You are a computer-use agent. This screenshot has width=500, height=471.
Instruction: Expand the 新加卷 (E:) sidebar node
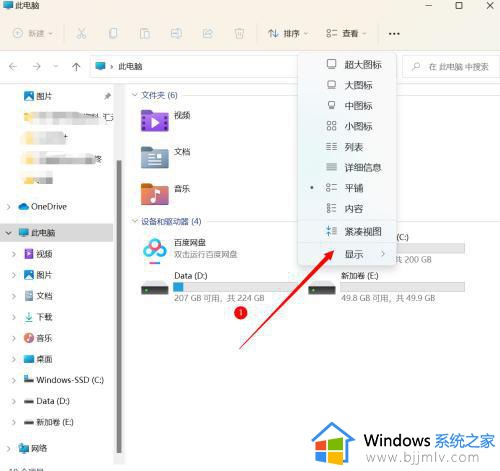pyautogui.click(x=14, y=422)
